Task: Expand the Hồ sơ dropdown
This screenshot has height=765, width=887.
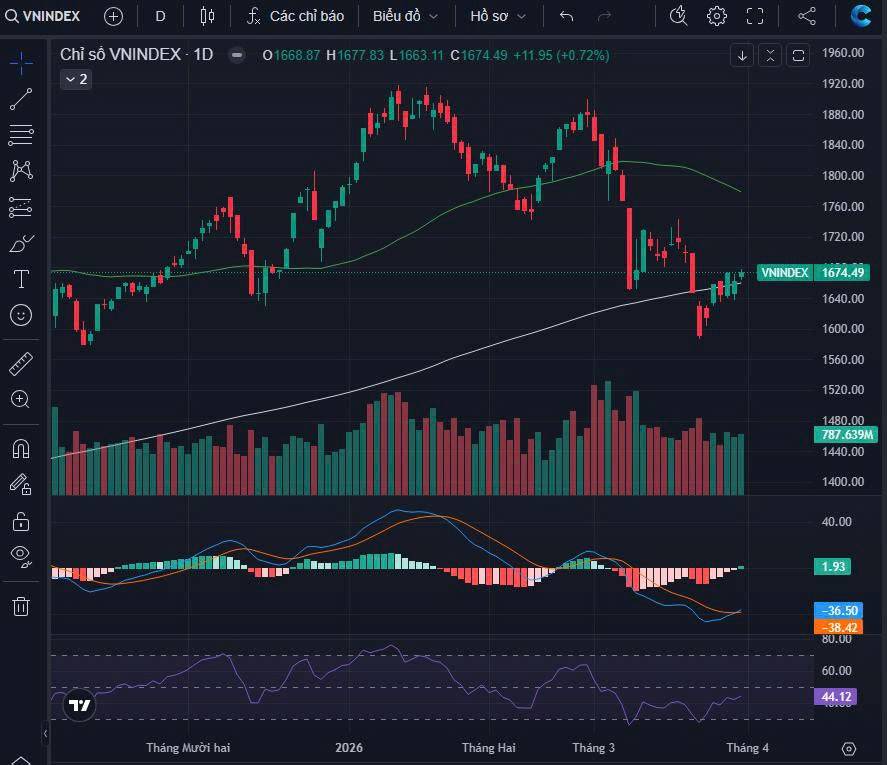Action: point(498,16)
